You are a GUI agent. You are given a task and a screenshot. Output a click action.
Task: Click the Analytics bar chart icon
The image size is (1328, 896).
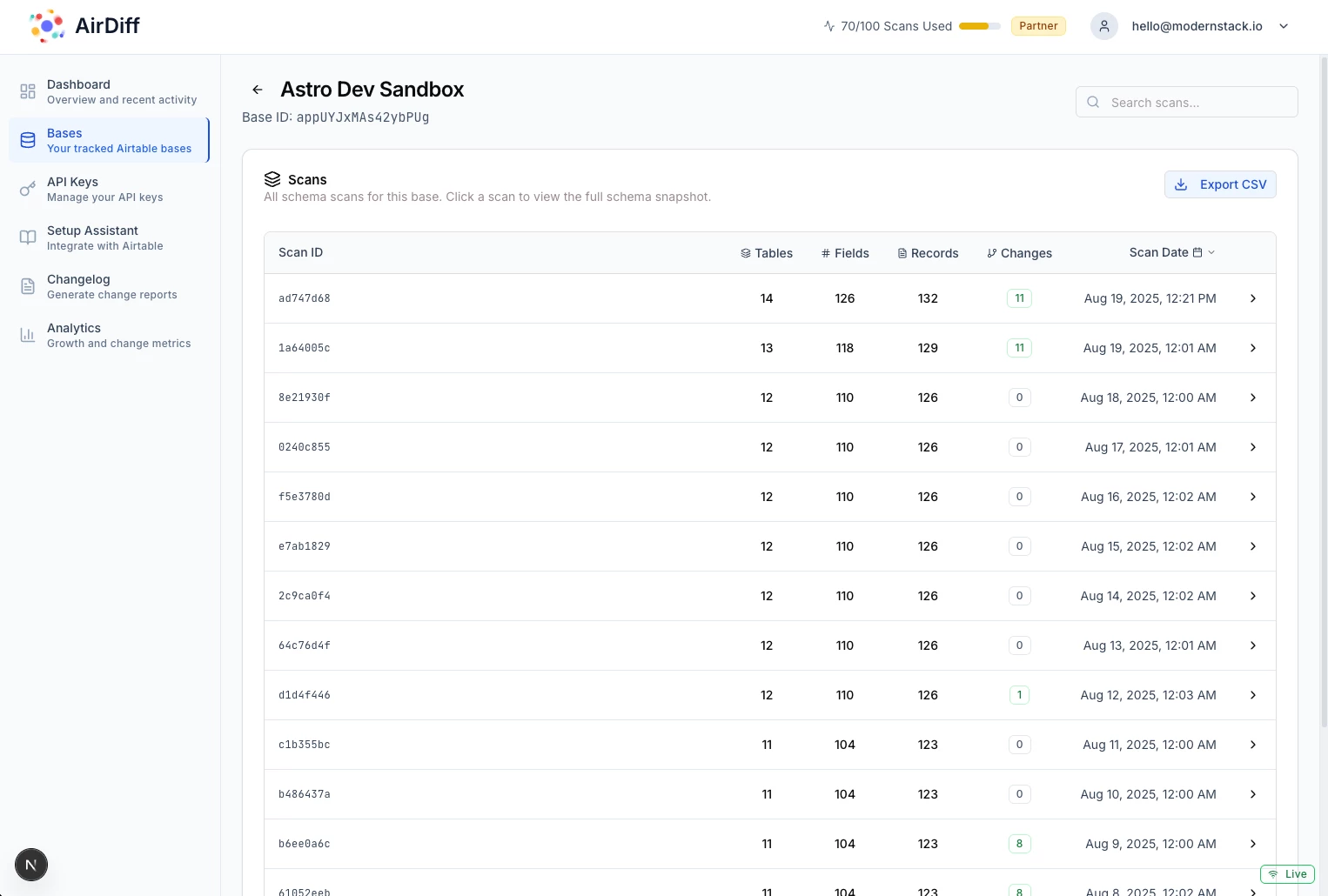(28, 335)
